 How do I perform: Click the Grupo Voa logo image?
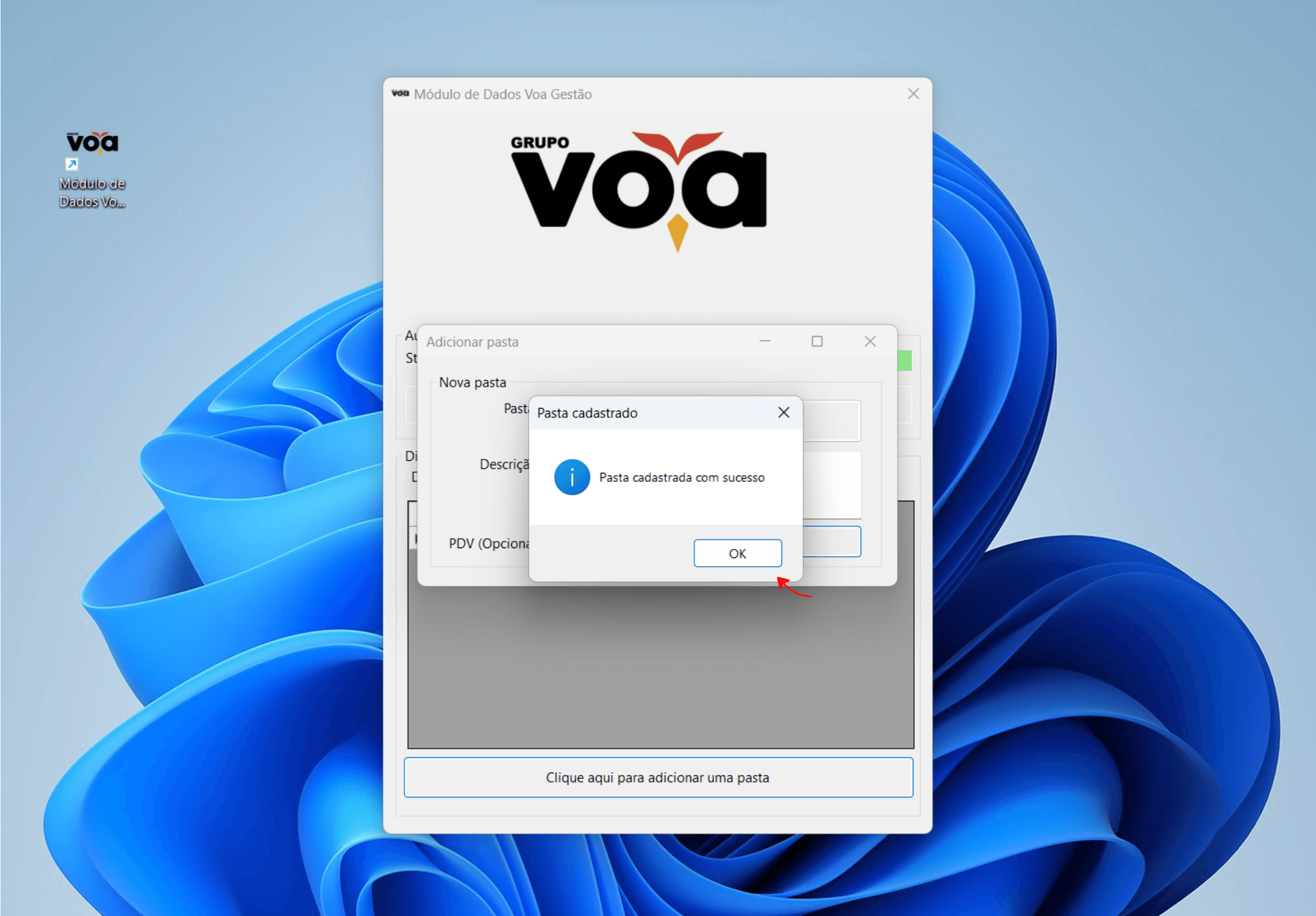point(639,192)
